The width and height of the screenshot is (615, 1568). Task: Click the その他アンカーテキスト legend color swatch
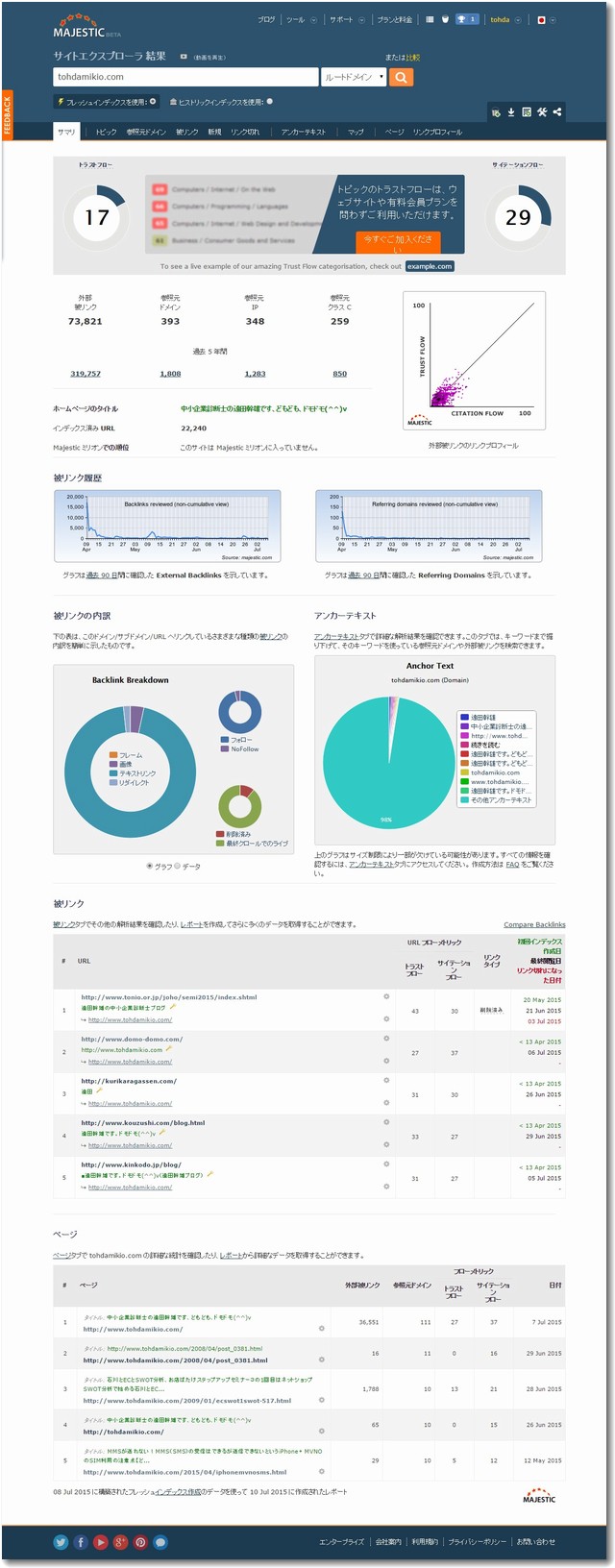(x=465, y=799)
